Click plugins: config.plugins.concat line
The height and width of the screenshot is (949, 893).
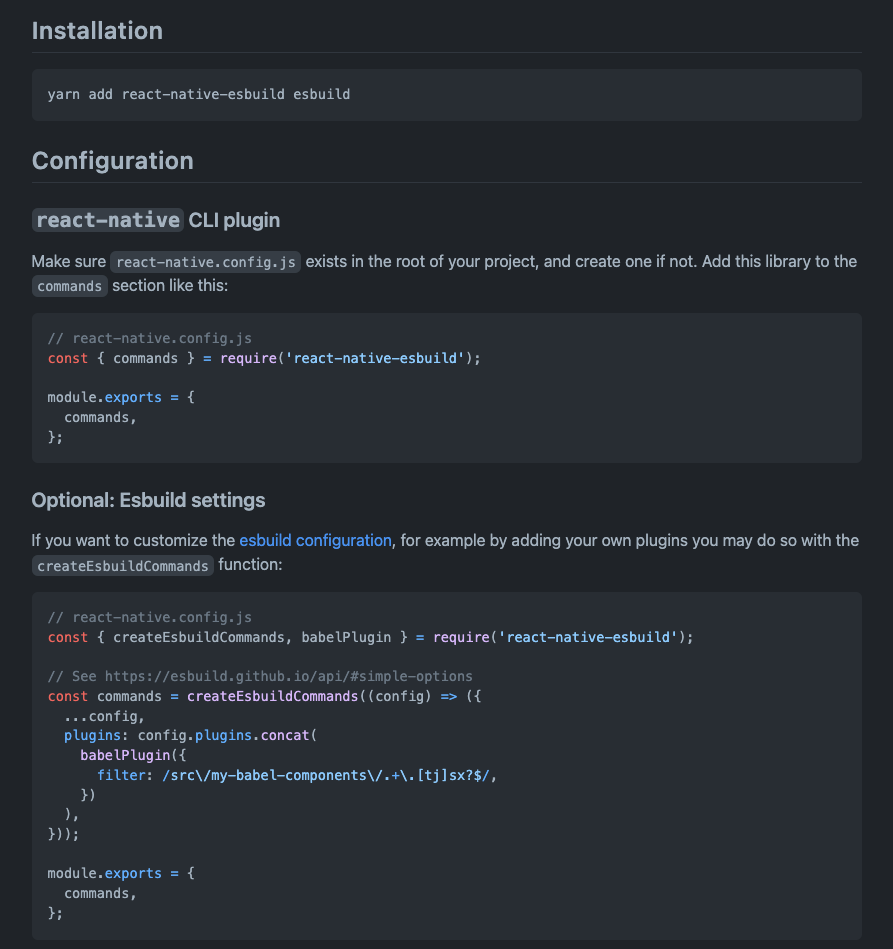coord(190,735)
